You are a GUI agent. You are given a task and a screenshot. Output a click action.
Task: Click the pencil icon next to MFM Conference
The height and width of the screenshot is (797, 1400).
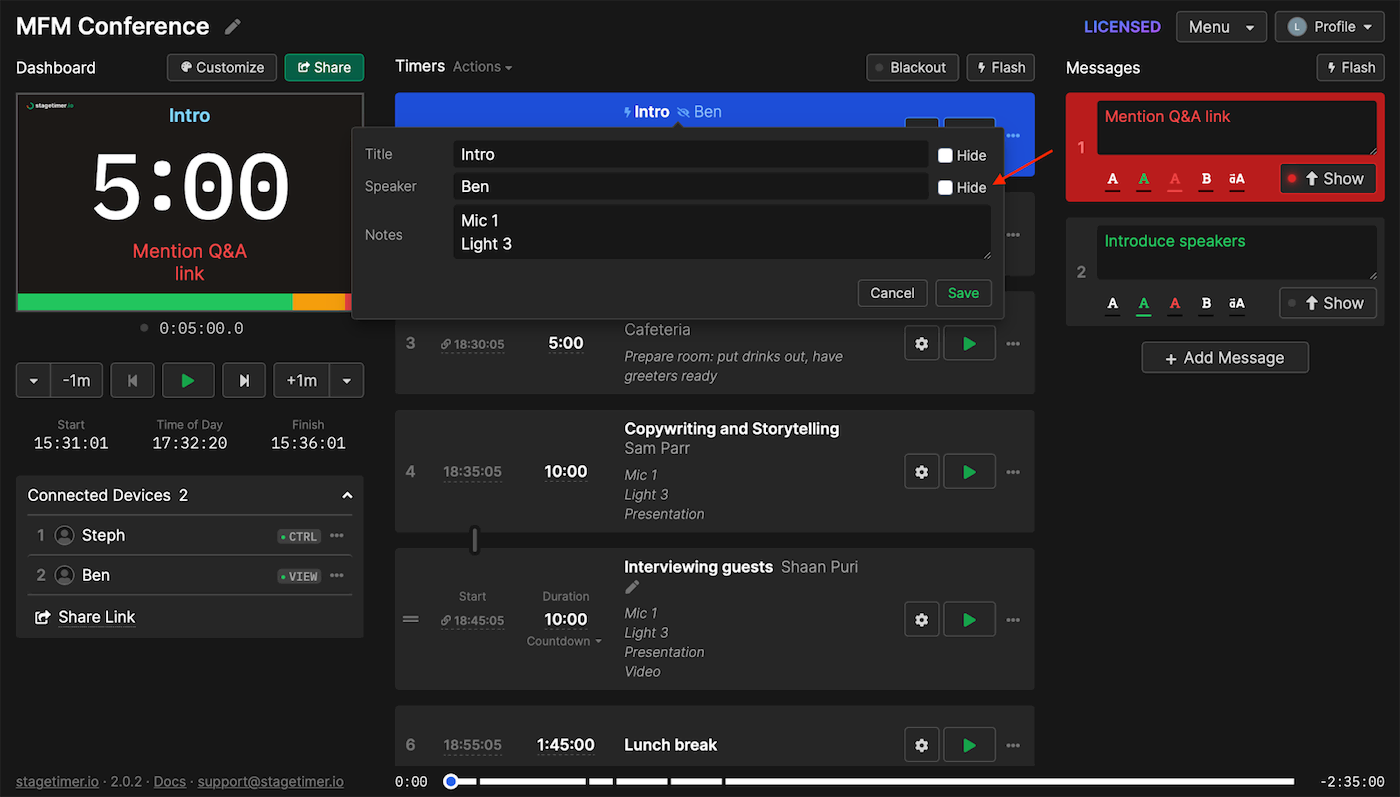click(x=233, y=27)
